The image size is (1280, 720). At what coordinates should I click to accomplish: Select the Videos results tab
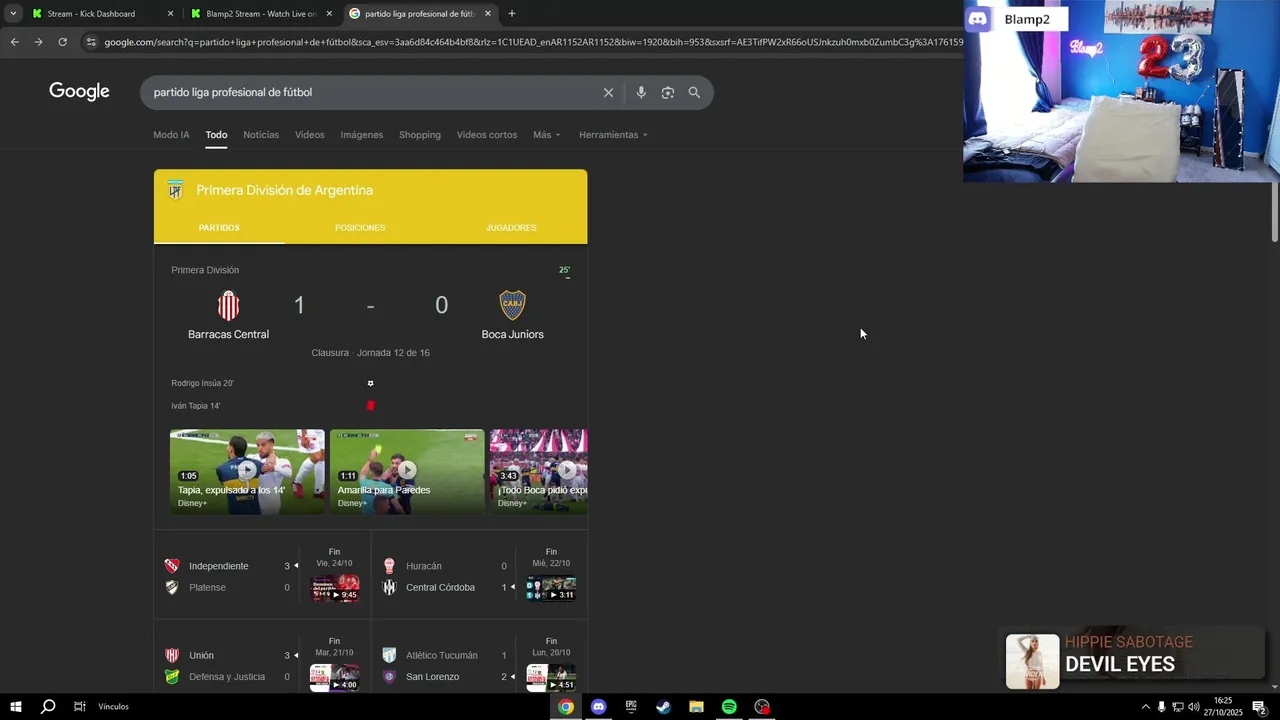(310, 135)
